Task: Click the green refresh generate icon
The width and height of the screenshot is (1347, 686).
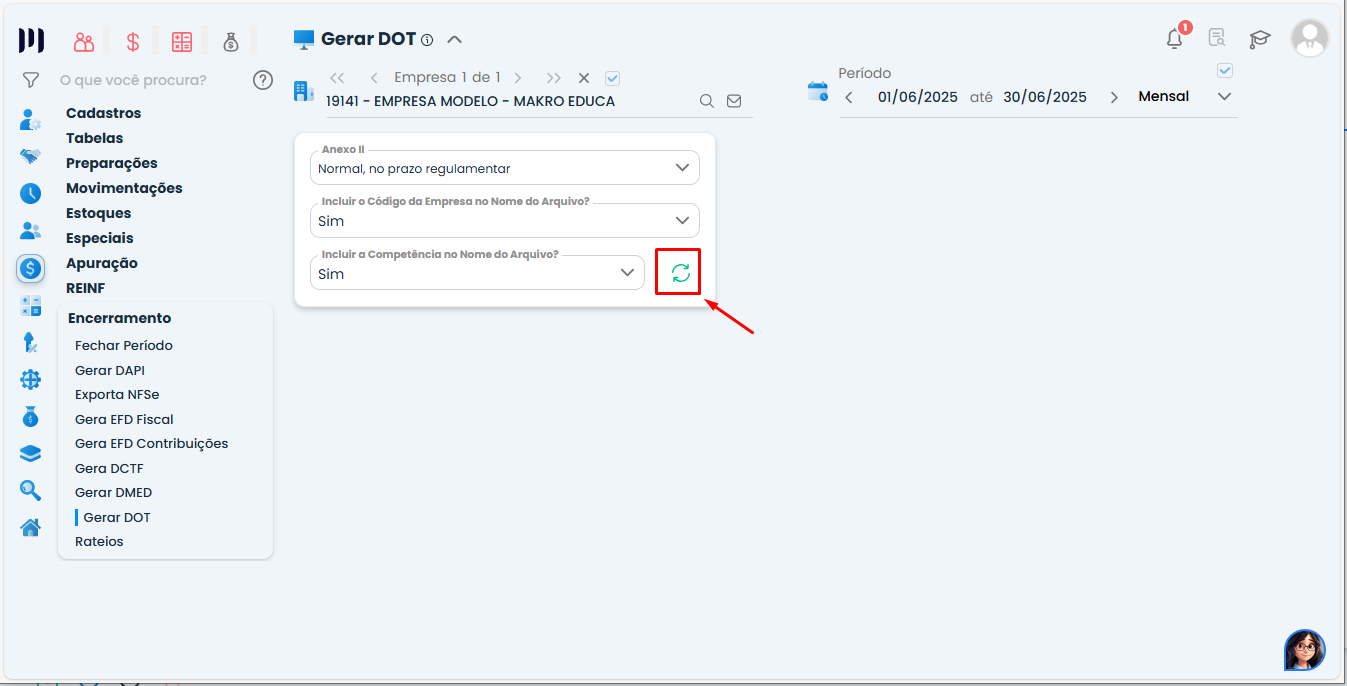Action: [x=681, y=273]
